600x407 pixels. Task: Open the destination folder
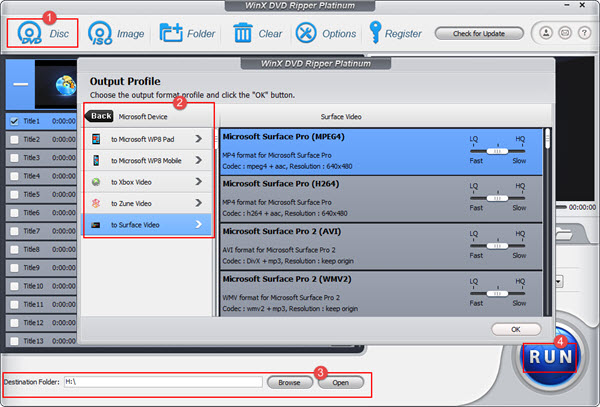tap(341, 382)
